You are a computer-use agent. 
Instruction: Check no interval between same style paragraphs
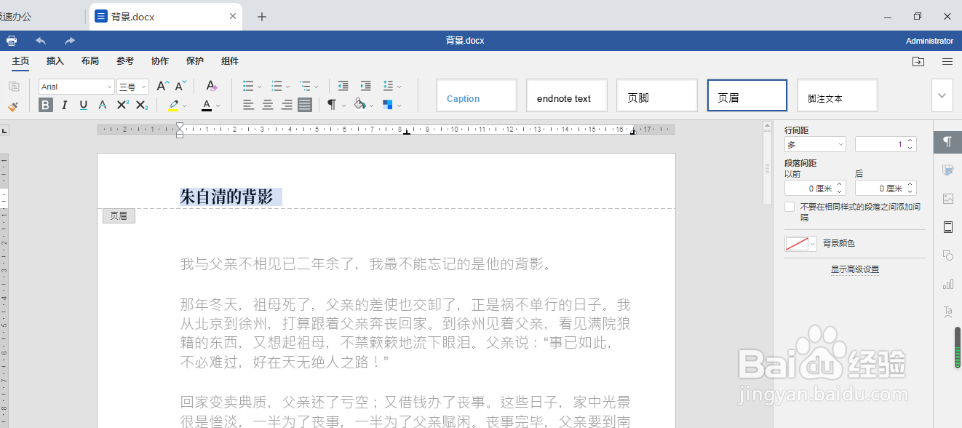click(790, 207)
